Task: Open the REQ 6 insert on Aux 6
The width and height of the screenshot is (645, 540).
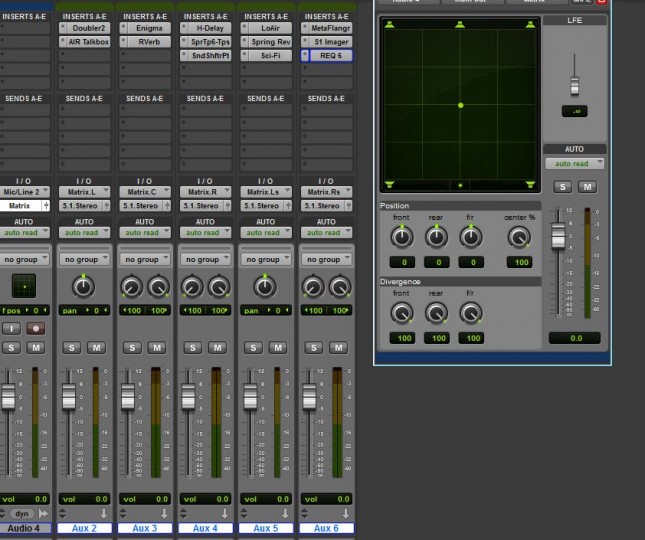Action: (330, 56)
